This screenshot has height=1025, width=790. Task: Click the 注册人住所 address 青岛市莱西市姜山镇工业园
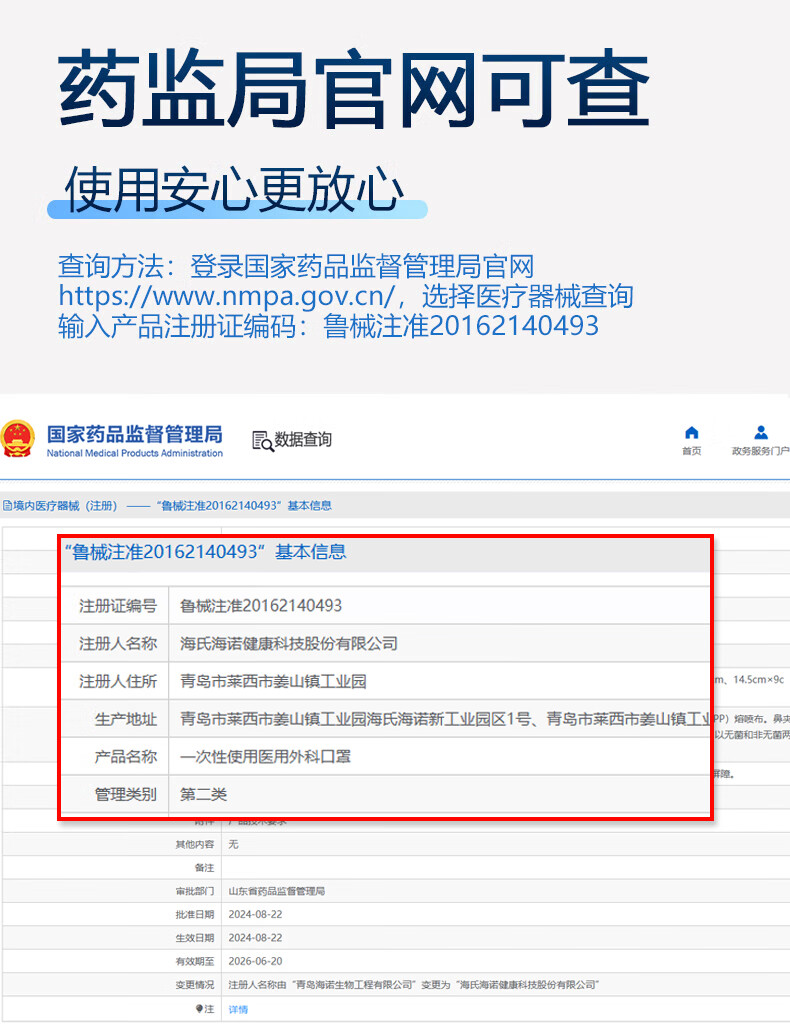tap(273, 681)
